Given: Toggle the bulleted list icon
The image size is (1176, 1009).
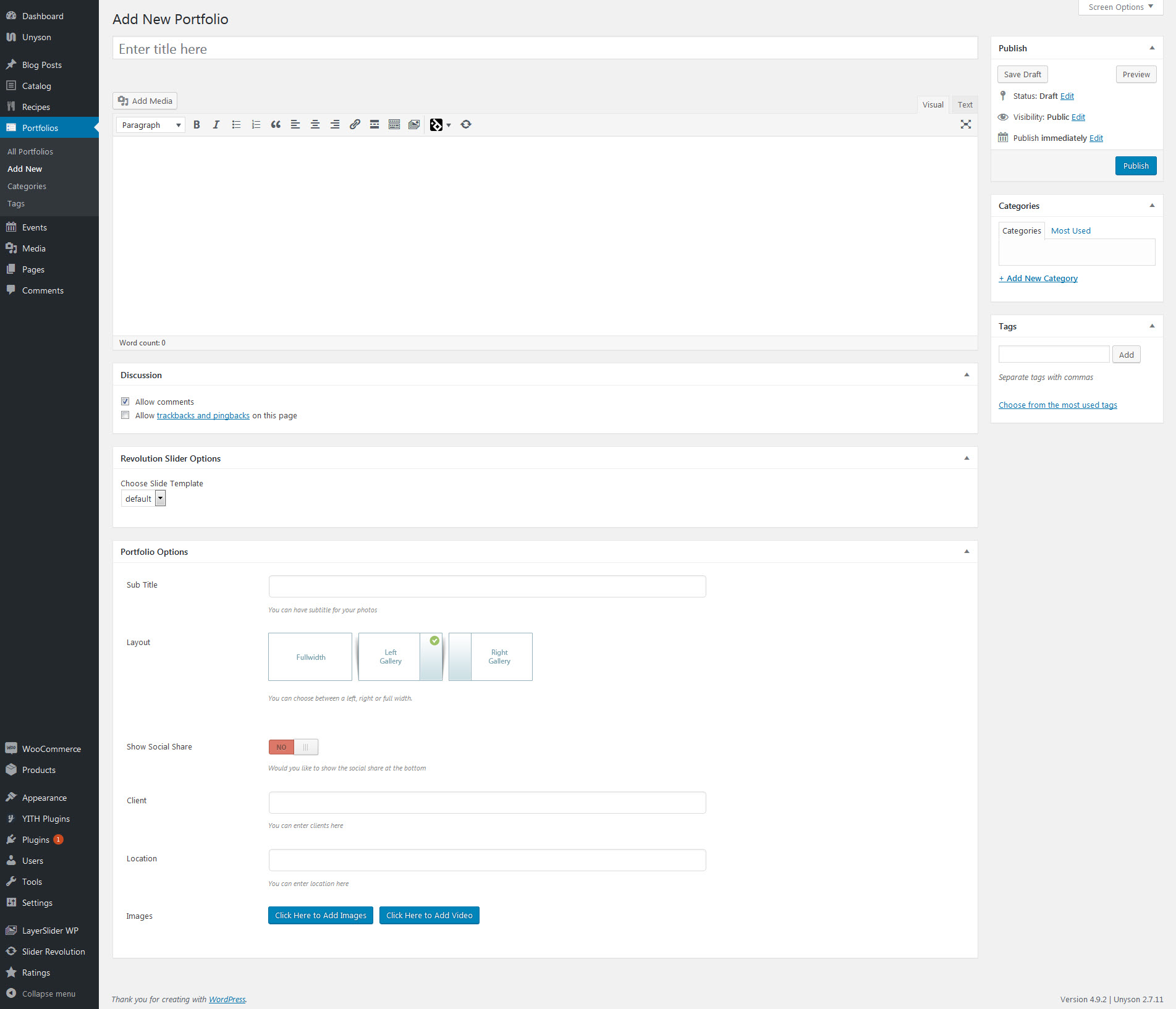Looking at the screenshot, I should (236, 125).
